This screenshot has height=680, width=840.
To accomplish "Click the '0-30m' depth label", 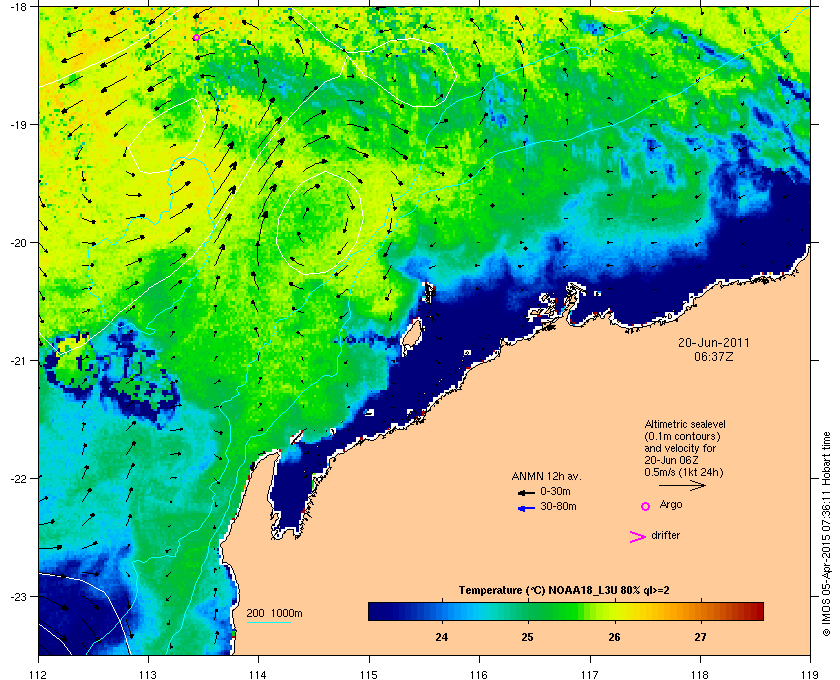I will coord(555,491).
